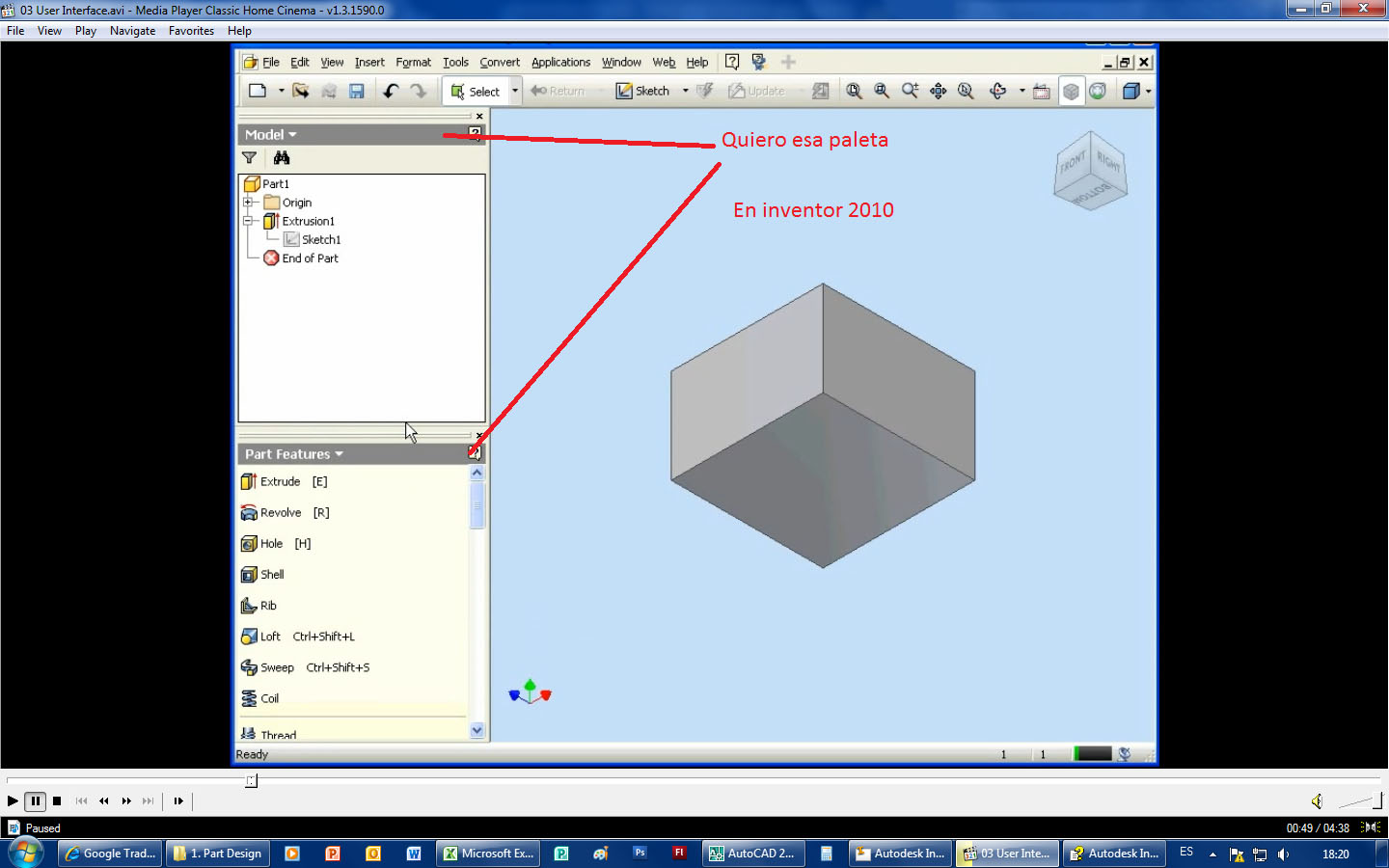
Task: Open the Tools menu in Inventor
Action: click(455, 62)
